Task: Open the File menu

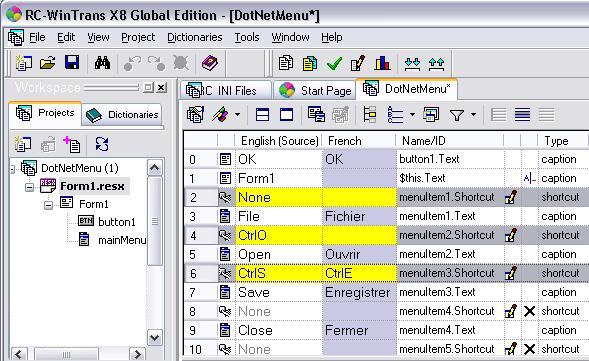Action: [37, 38]
